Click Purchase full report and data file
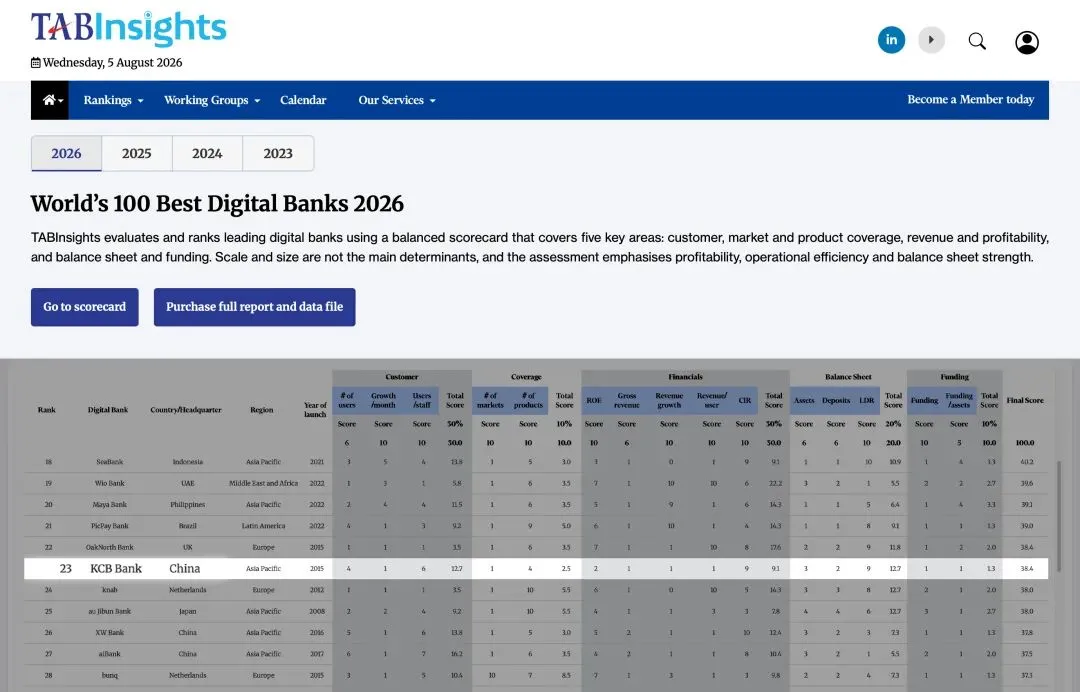Screen dimensions: 1080x692 tap(254, 307)
